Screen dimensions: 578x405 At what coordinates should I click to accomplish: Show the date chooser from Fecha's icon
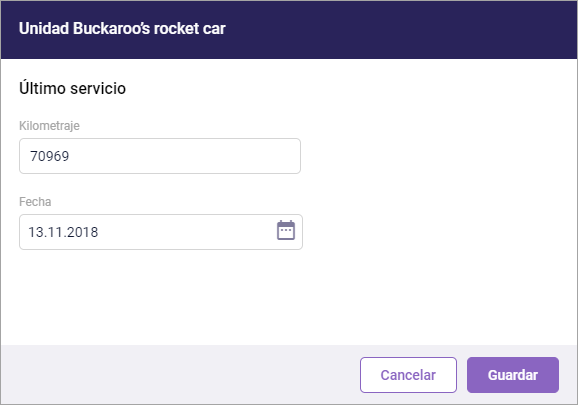(286, 230)
